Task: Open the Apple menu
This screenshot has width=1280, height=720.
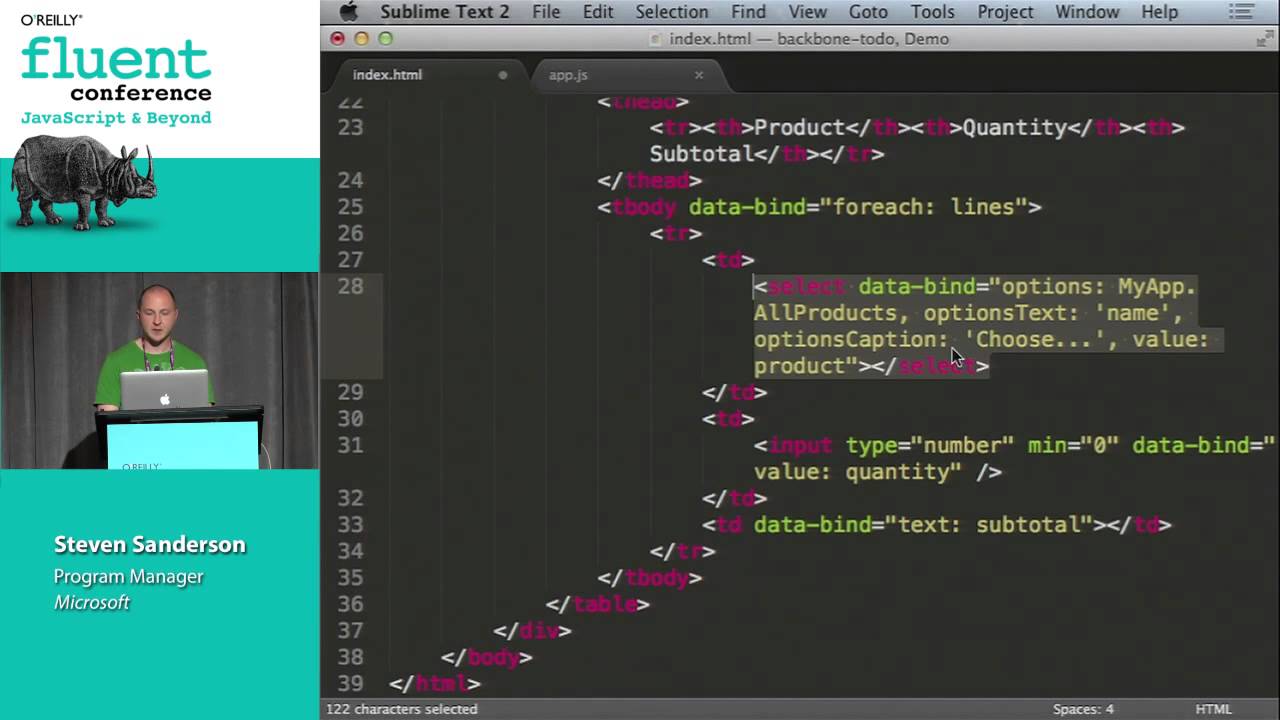Action: [348, 12]
